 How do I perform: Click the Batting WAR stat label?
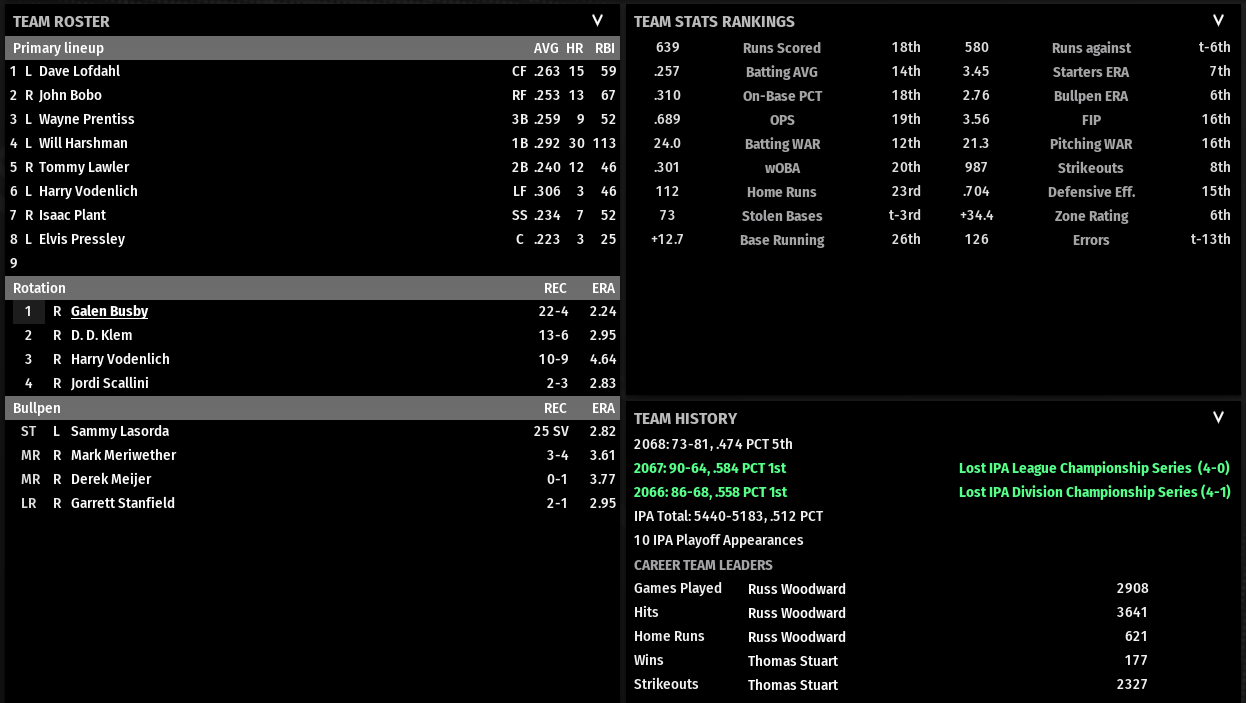pos(782,144)
